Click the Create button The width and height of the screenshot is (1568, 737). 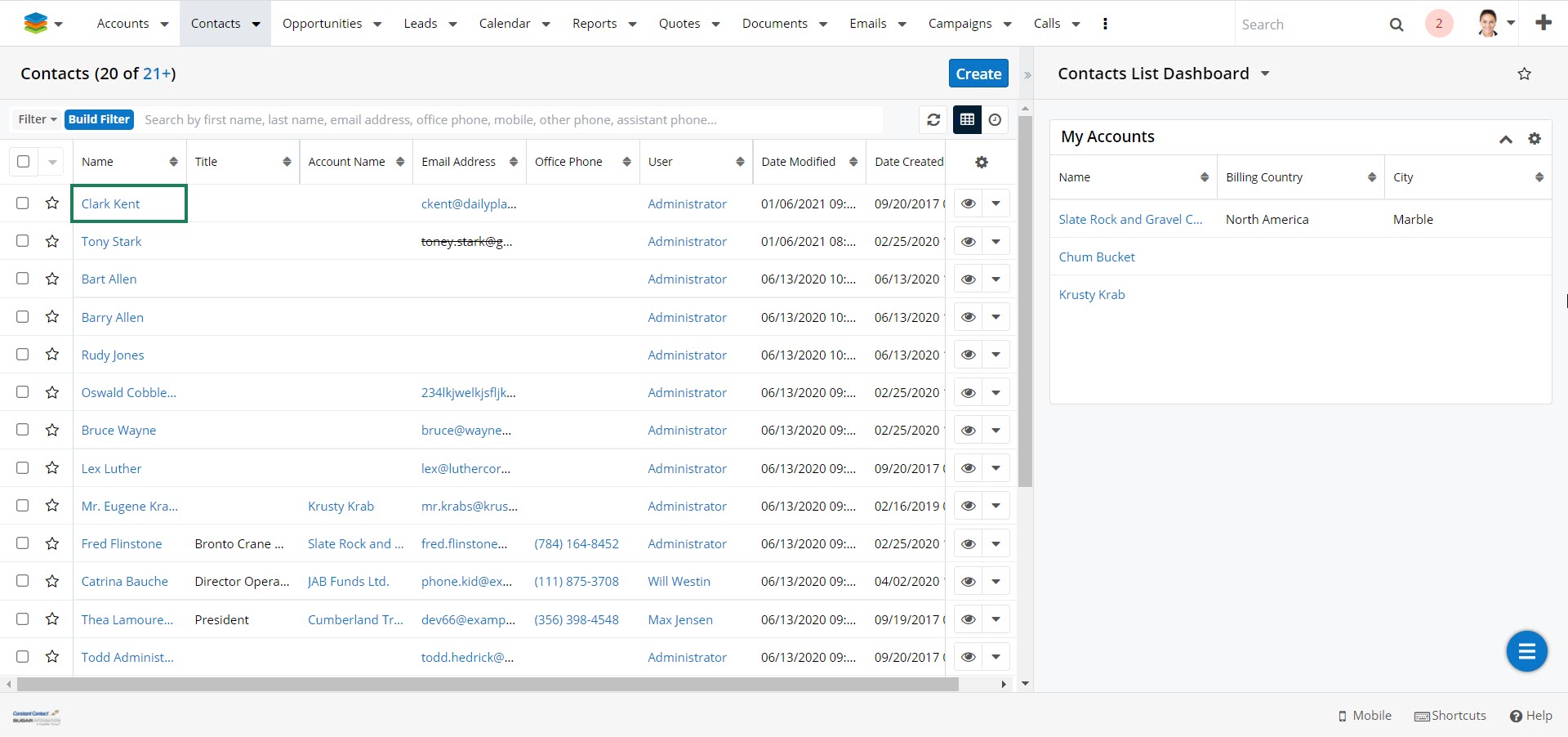point(978,74)
